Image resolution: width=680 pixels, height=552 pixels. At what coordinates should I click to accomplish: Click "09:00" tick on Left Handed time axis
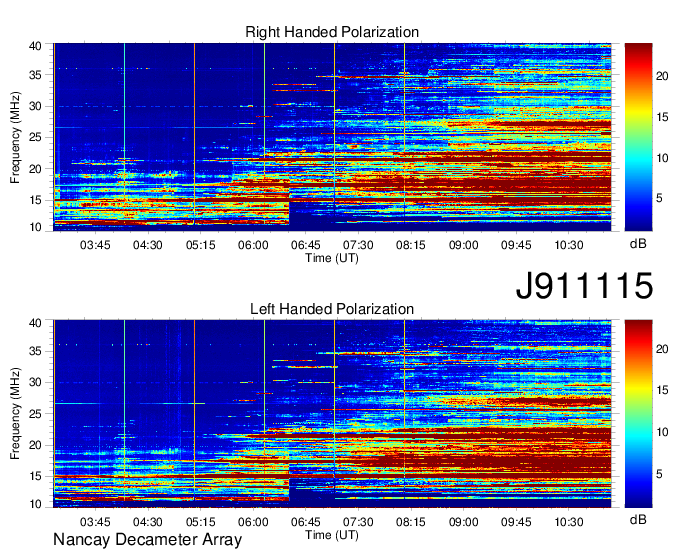[464, 522]
